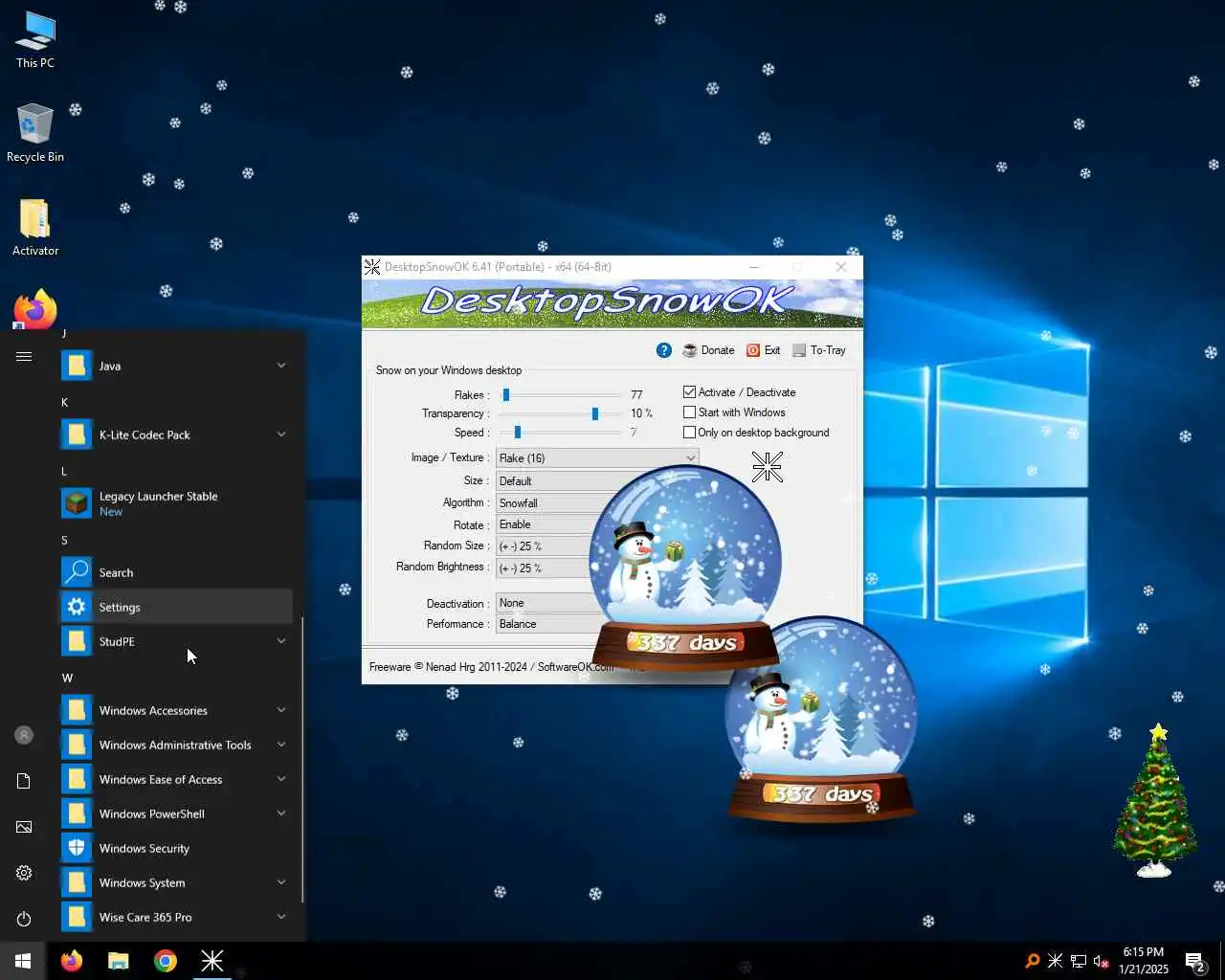Open Pictures icon in Start sidebar
This screenshot has height=980, width=1225.
24,827
